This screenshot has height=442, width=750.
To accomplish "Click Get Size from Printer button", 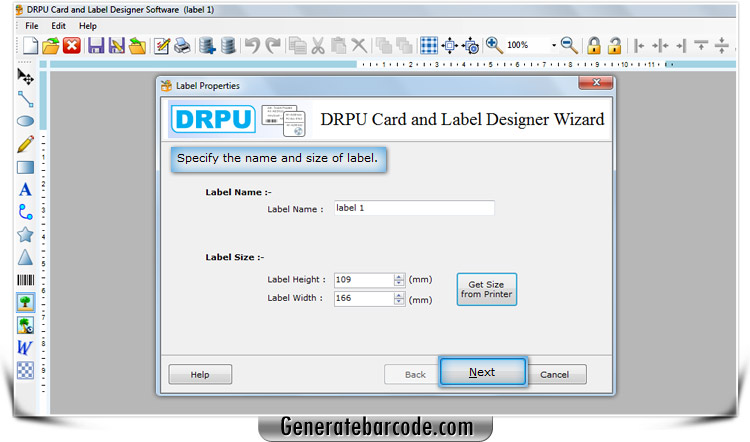I will (x=486, y=289).
